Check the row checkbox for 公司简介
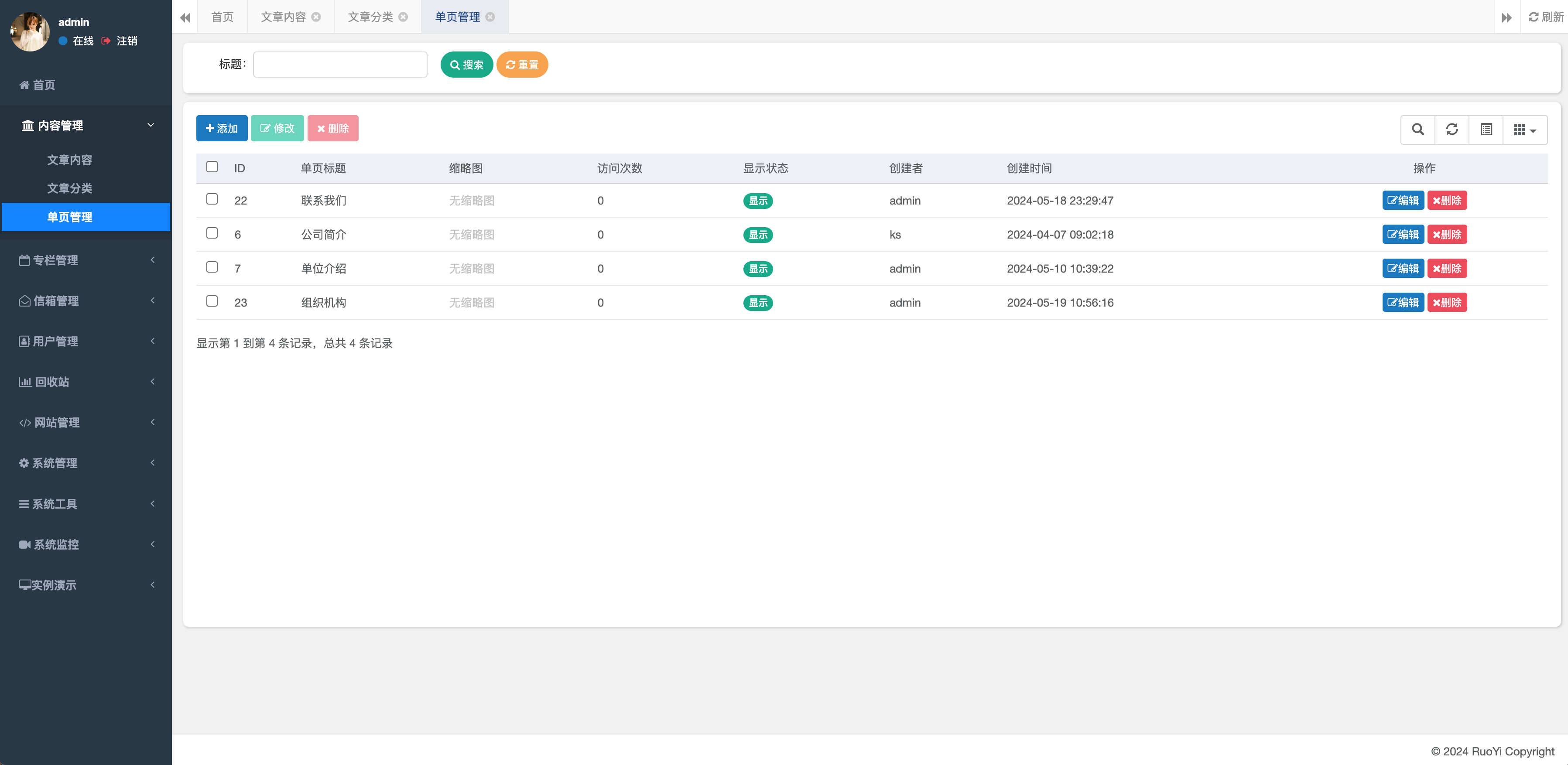The image size is (1568, 765). pos(212,233)
